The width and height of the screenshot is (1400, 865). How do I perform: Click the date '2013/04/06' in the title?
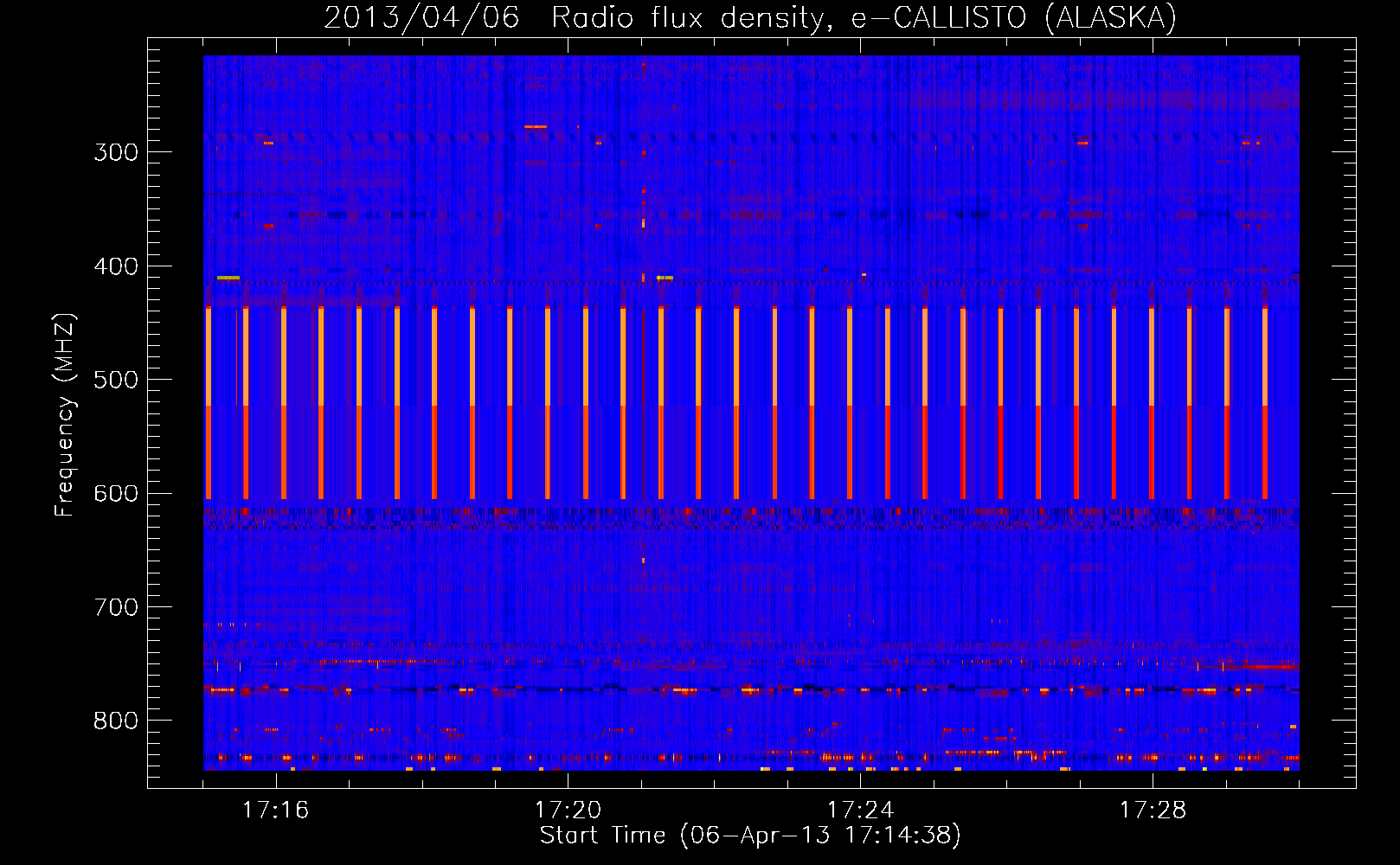point(421,17)
